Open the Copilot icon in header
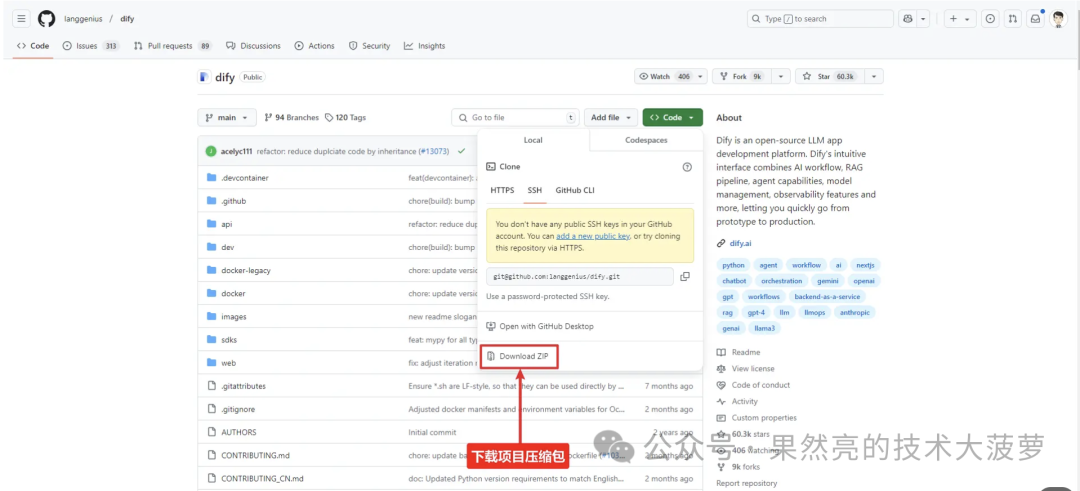Viewport: 1080px width, 491px height. point(908,19)
